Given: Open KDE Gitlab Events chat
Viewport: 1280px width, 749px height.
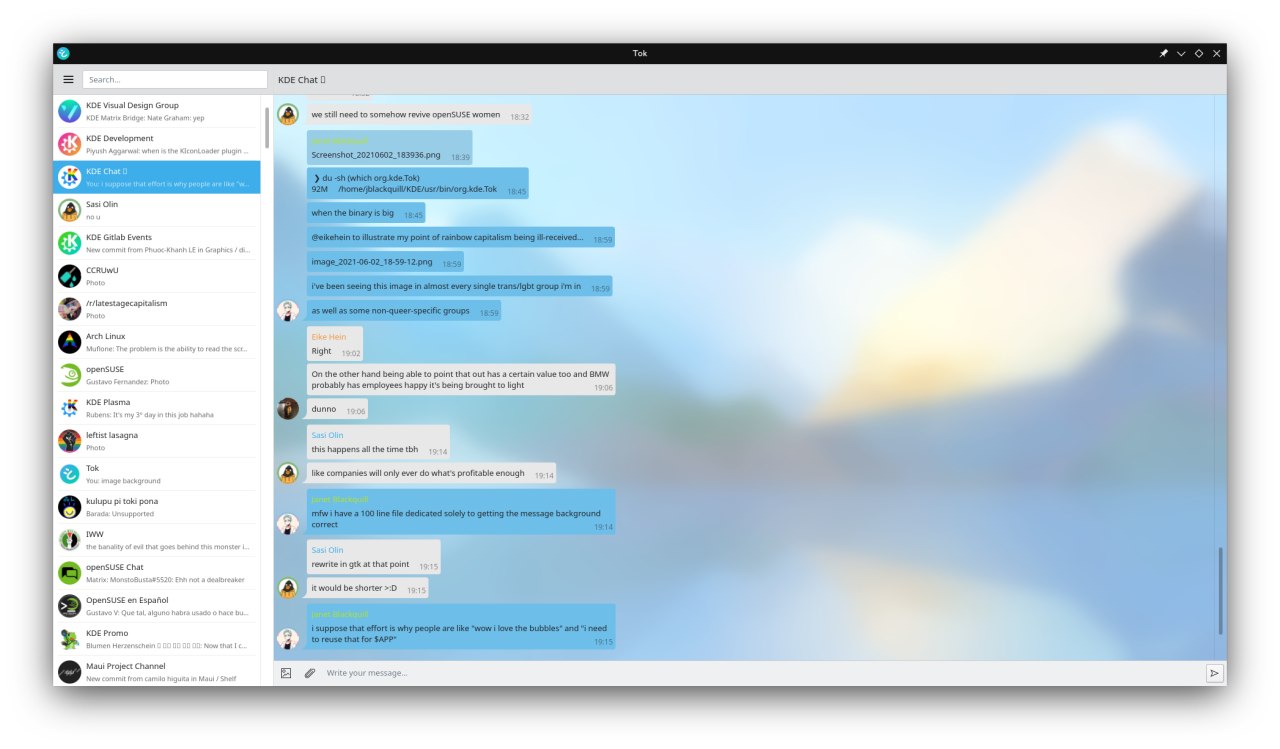Looking at the screenshot, I should [156, 243].
